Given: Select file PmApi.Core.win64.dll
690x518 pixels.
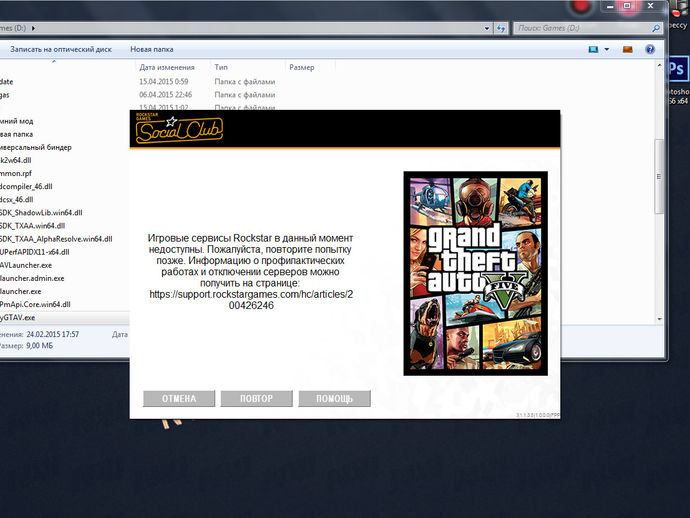Looking at the screenshot, I should coord(35,305).
